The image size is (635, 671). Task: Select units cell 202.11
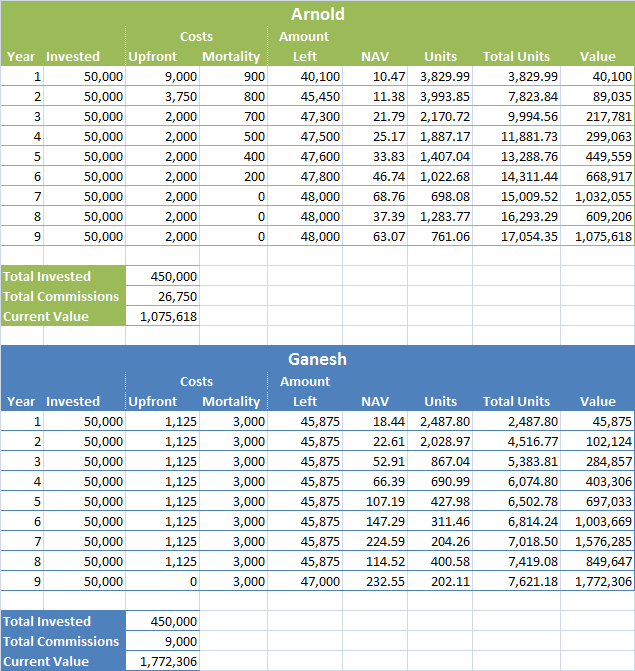[x=450, y=581]
